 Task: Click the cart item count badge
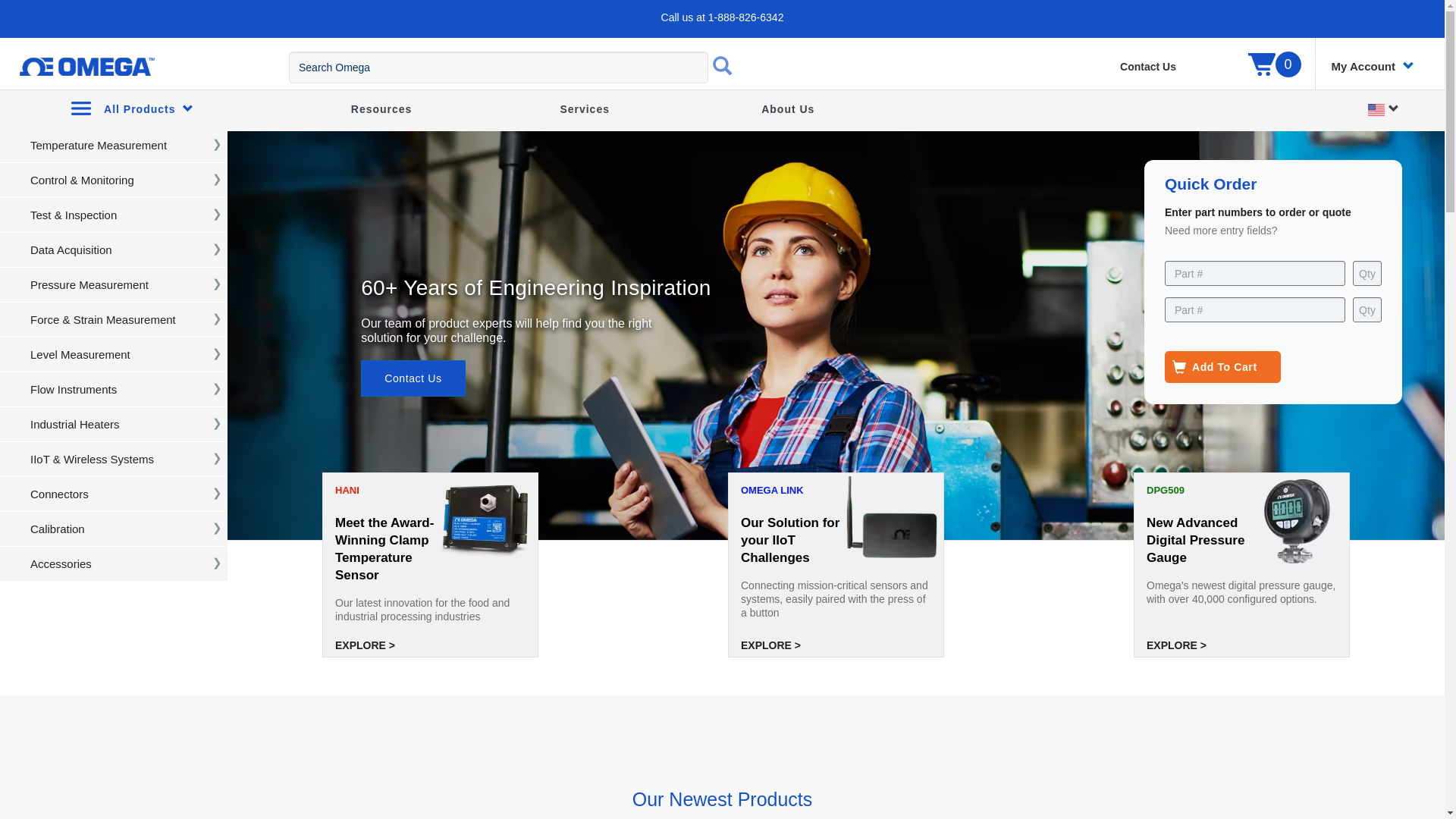(x=1288, y=64)
